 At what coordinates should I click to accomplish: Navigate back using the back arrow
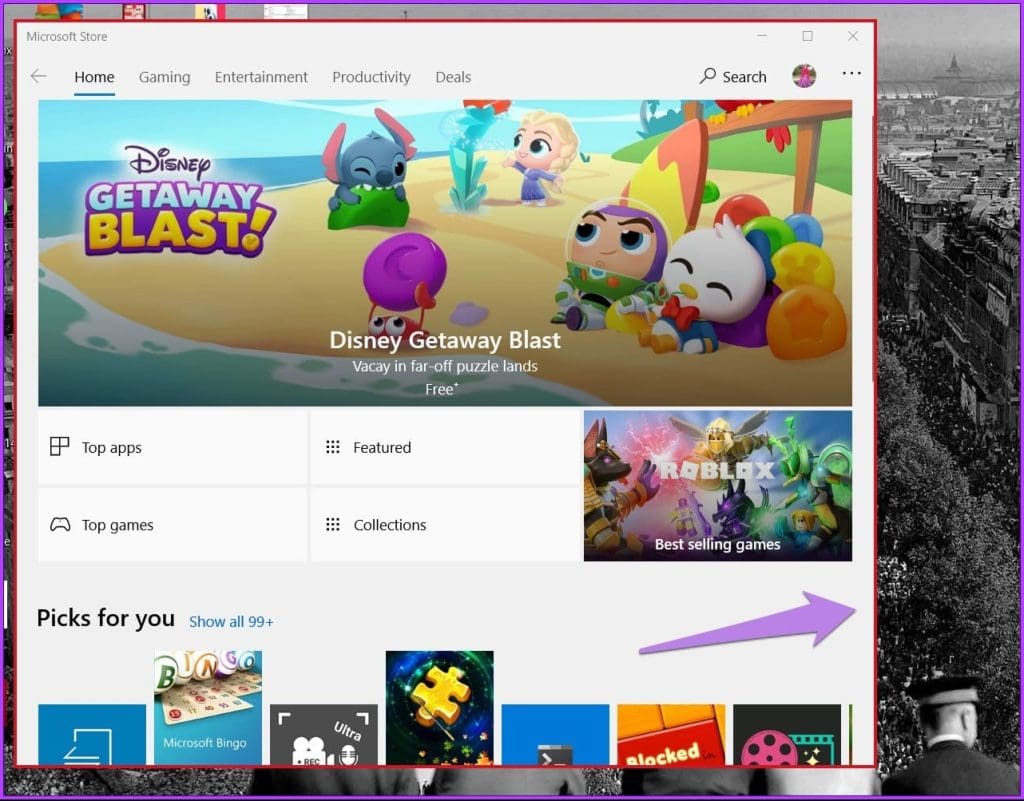pyautogui.click(x=38, y=76)
